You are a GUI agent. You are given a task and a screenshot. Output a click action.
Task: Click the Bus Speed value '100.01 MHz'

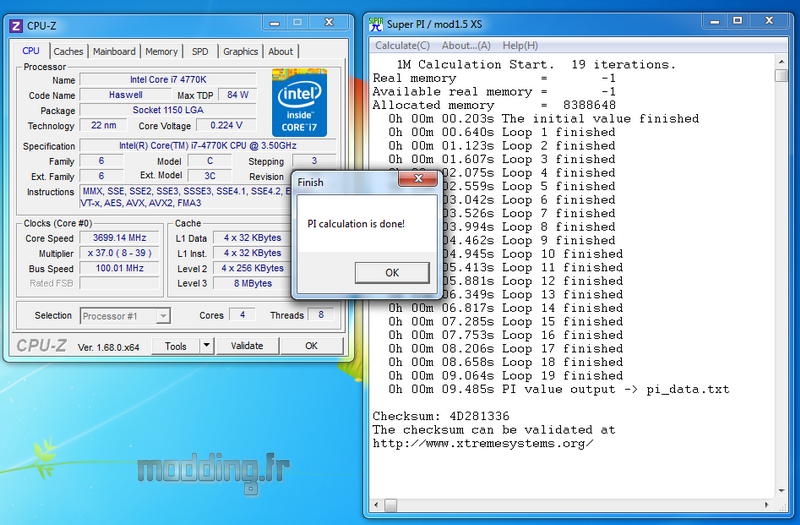click(119, 268)
